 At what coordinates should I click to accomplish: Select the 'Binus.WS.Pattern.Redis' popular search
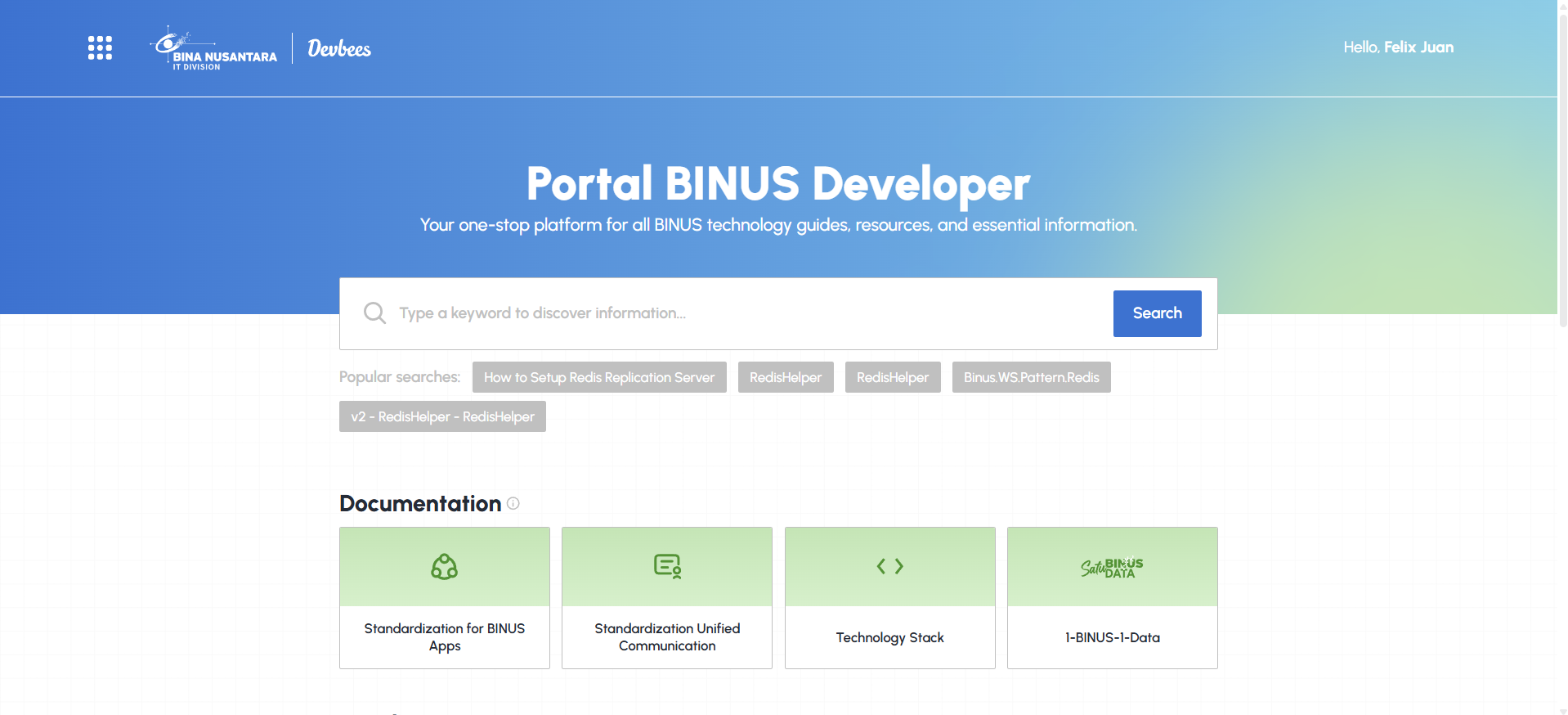1032,377
